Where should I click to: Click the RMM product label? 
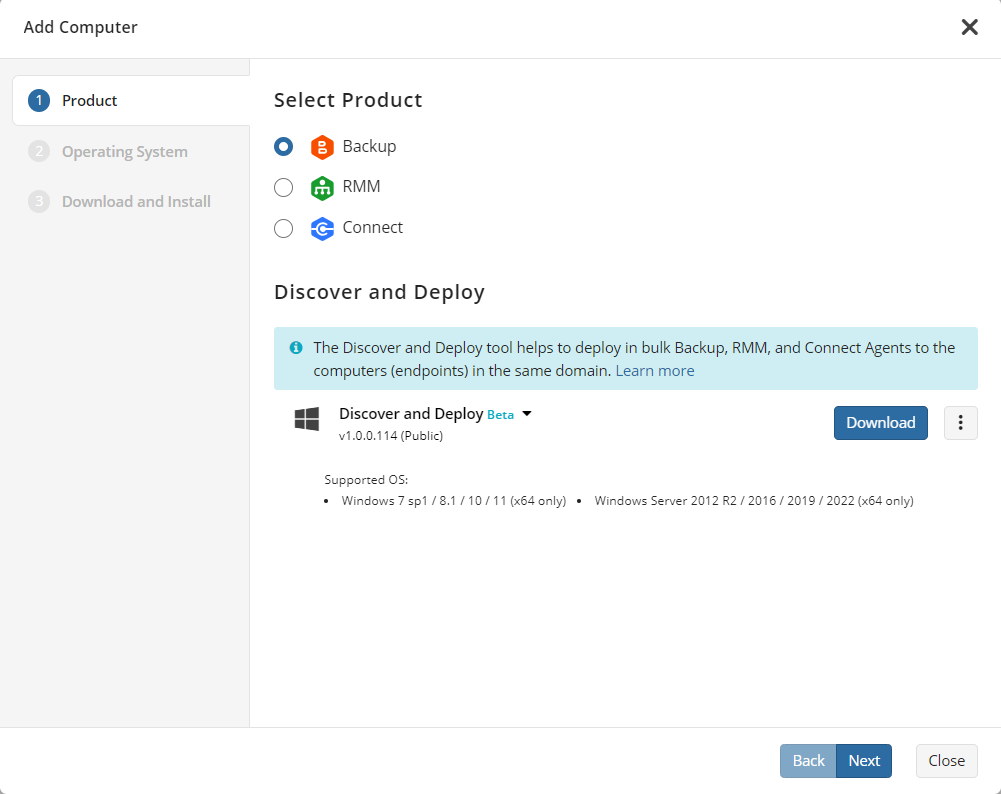tap(361, 186)
